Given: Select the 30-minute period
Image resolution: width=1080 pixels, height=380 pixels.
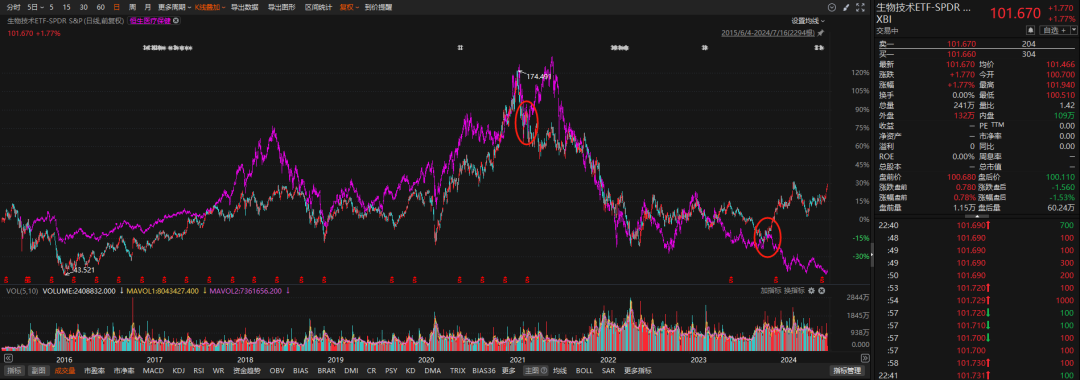Looking at the screenshot, I should coord(83,7).
